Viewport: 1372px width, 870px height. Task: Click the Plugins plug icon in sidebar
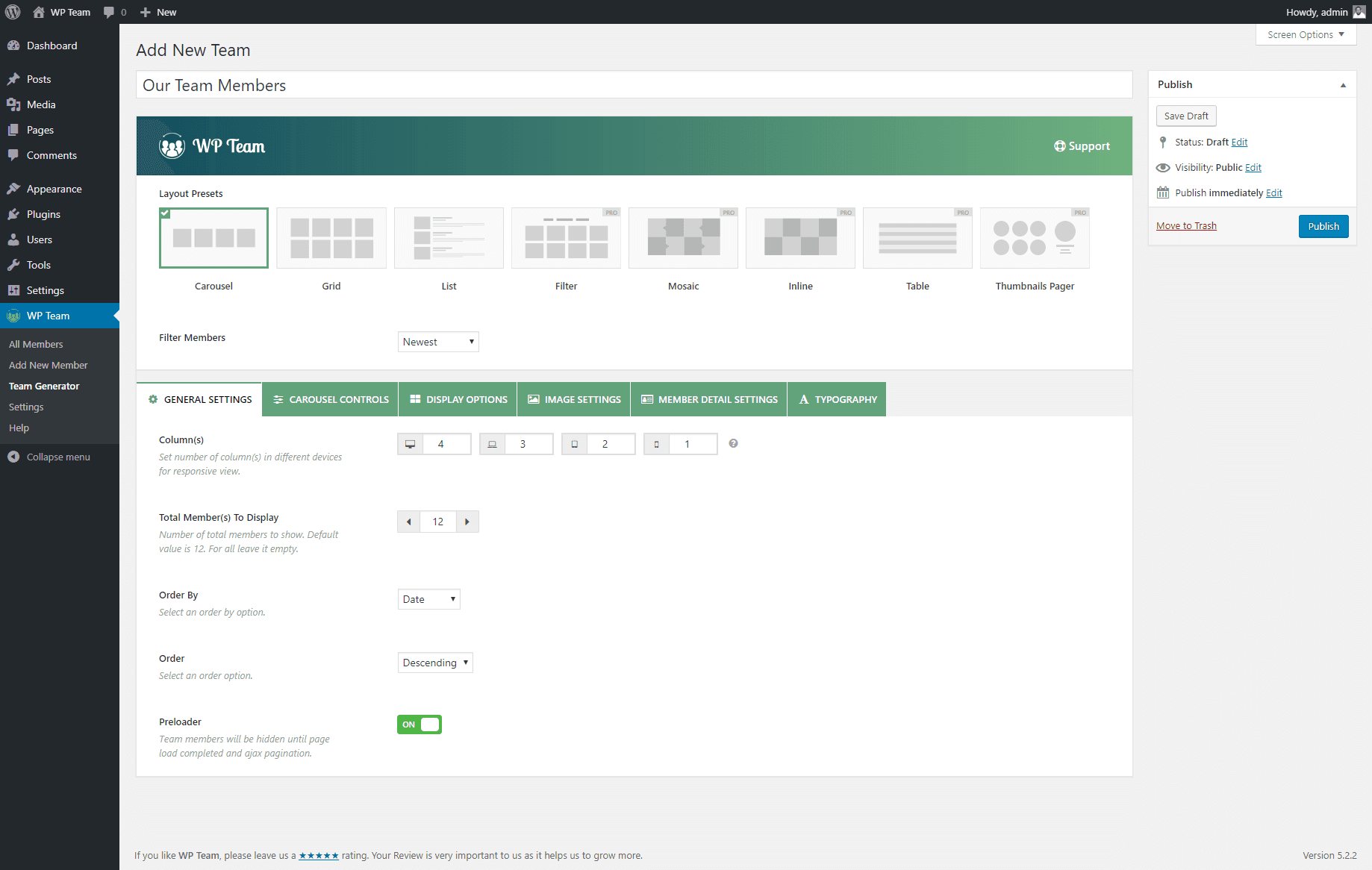(x=13, y=214)
